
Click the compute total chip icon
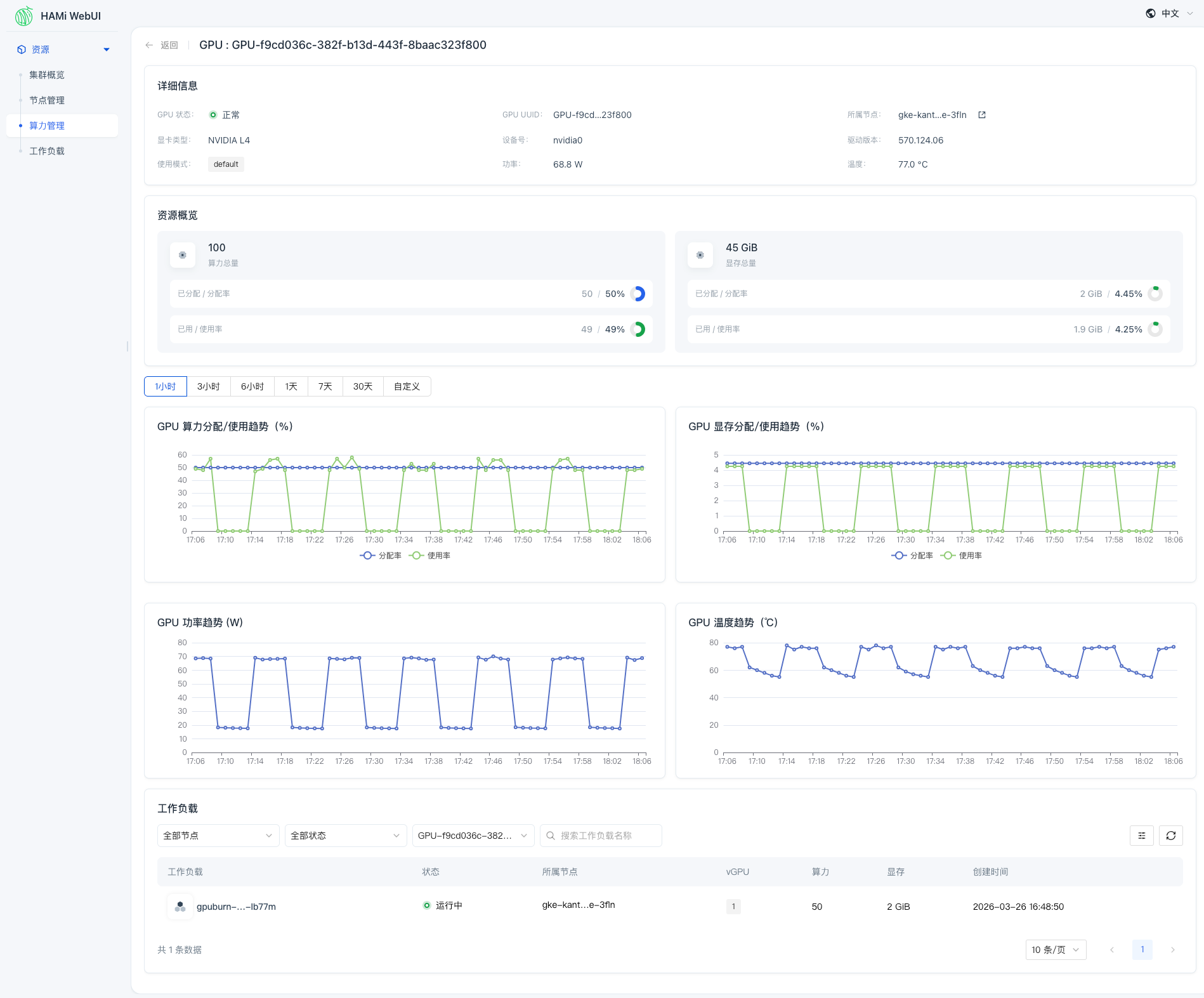click(x=183, y=255)
